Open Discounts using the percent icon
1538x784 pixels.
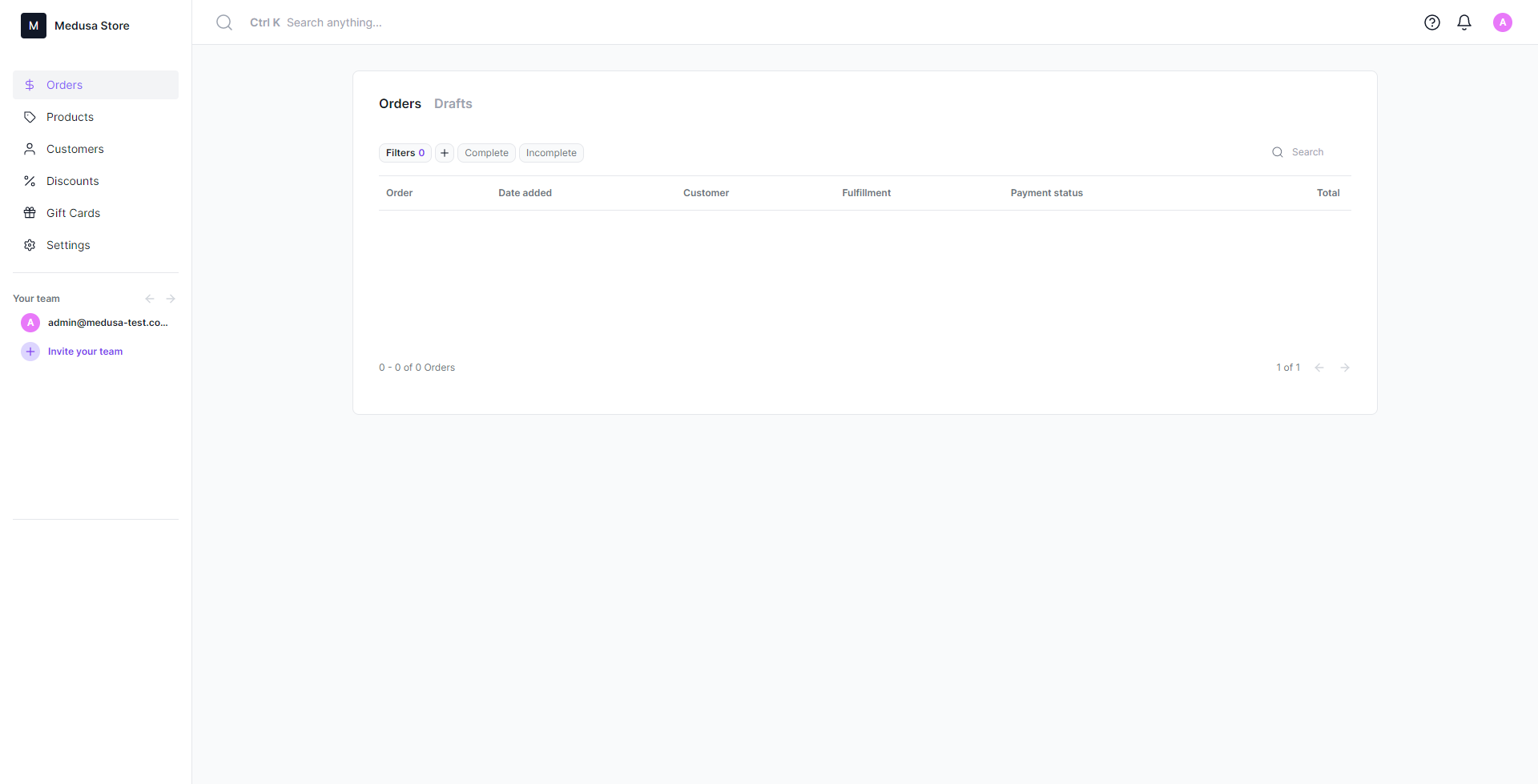tap(30, 181)
